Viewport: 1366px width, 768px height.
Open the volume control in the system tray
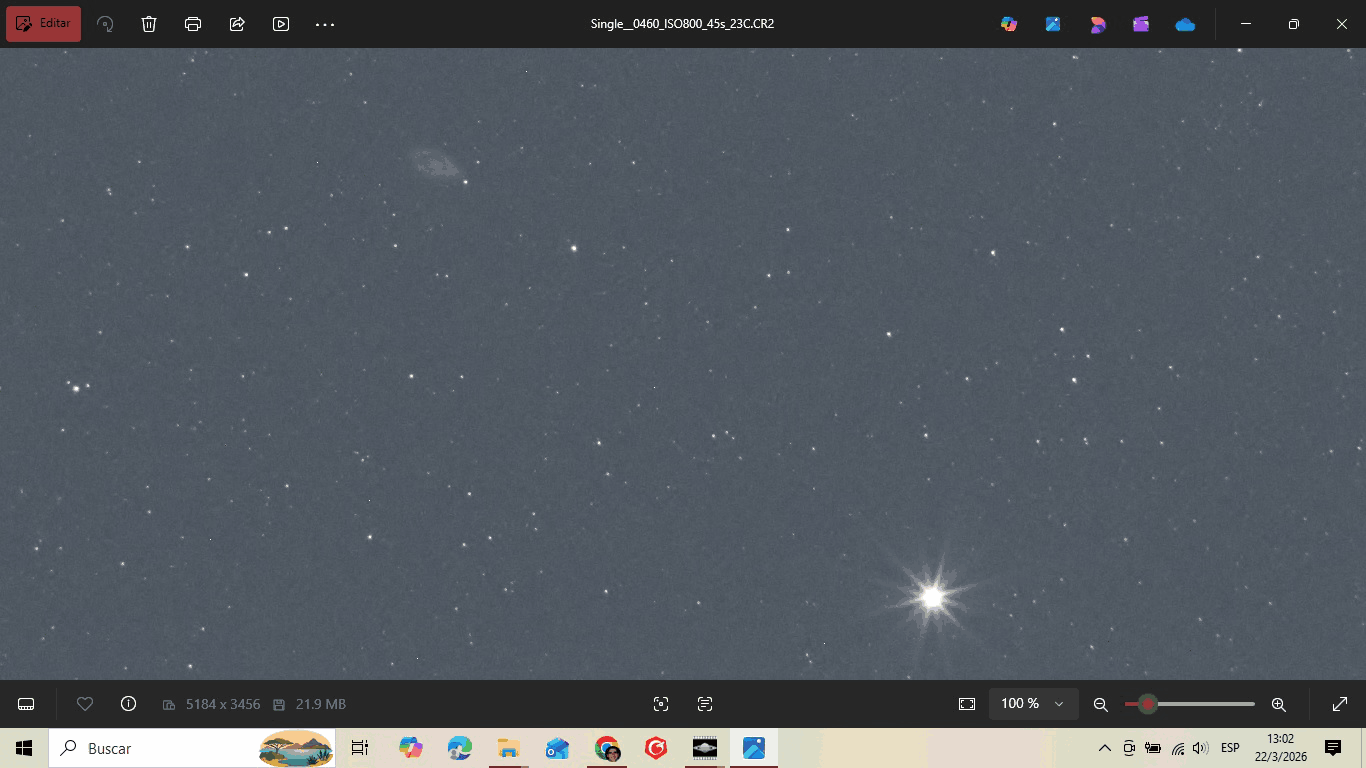[x=1201, y=748]
